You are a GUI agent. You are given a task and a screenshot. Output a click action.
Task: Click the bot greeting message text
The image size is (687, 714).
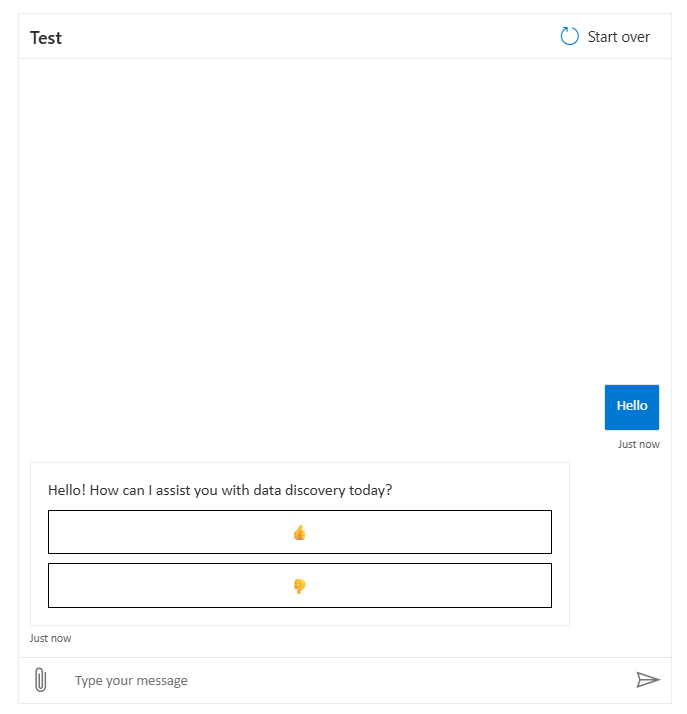tap(220, 490)
